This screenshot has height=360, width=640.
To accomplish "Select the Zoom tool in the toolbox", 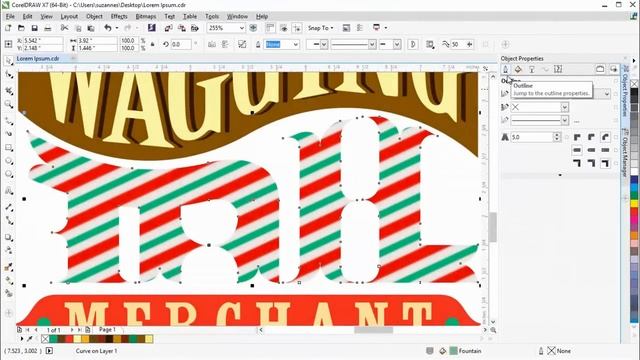I will click(x=9, y=104).
